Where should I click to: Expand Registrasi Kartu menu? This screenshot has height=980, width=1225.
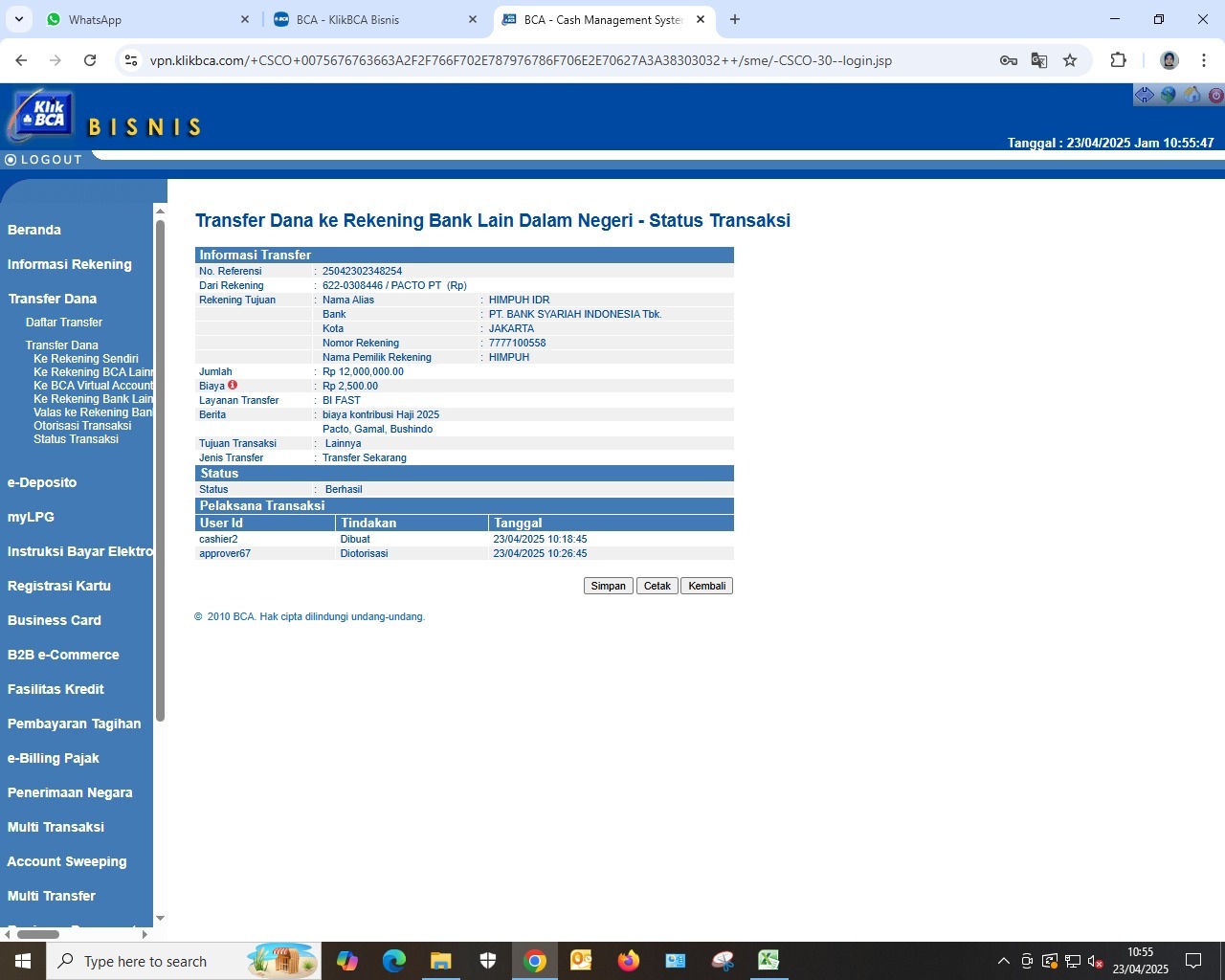pyautogui.click(x=59, y=586)
